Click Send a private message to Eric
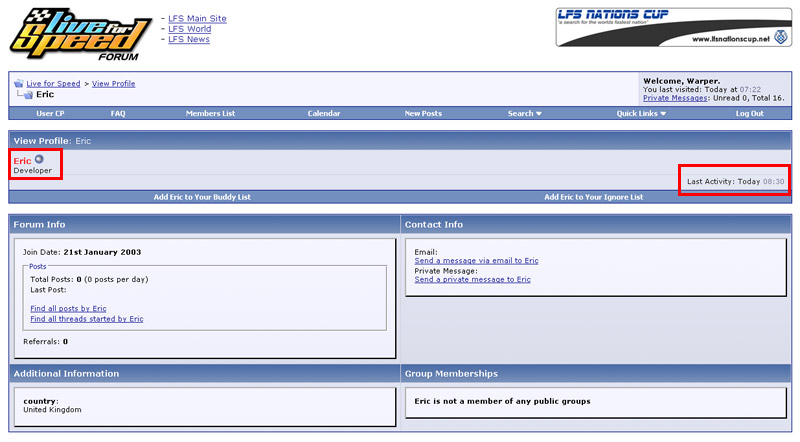This screenshot has height=442, width=800. tap(472, 280)
